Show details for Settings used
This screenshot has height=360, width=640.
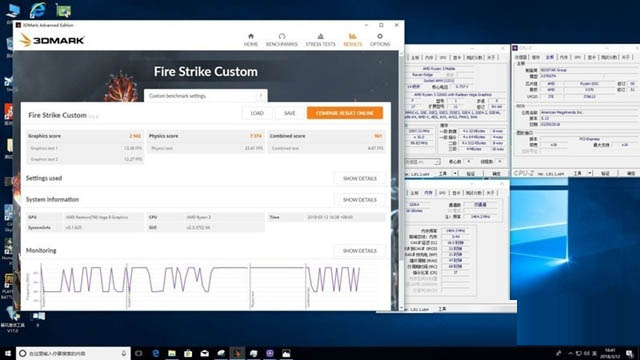(360, 178)
